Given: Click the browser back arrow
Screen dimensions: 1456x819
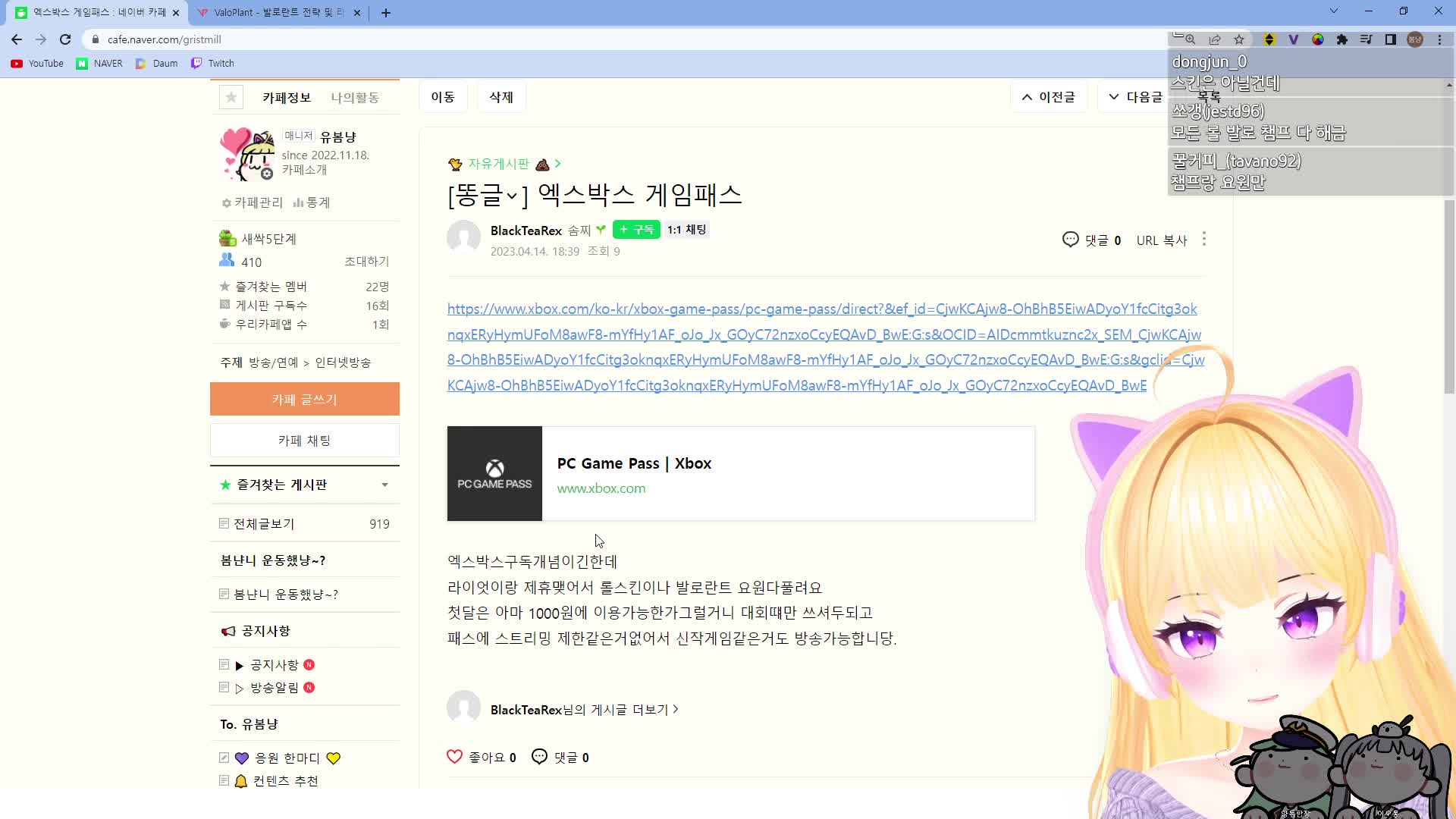Looking at the screenshot, I should point(17,39).
